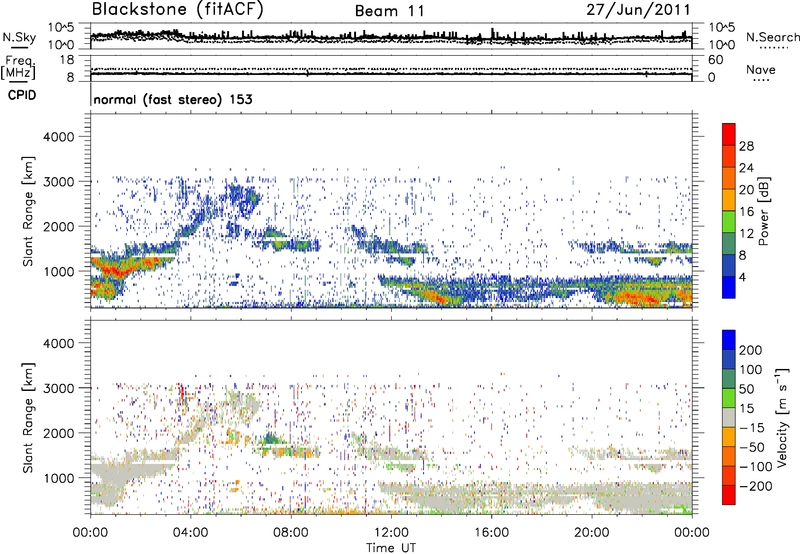Click the '3000' tick on velocity panel

coord(58,388)
